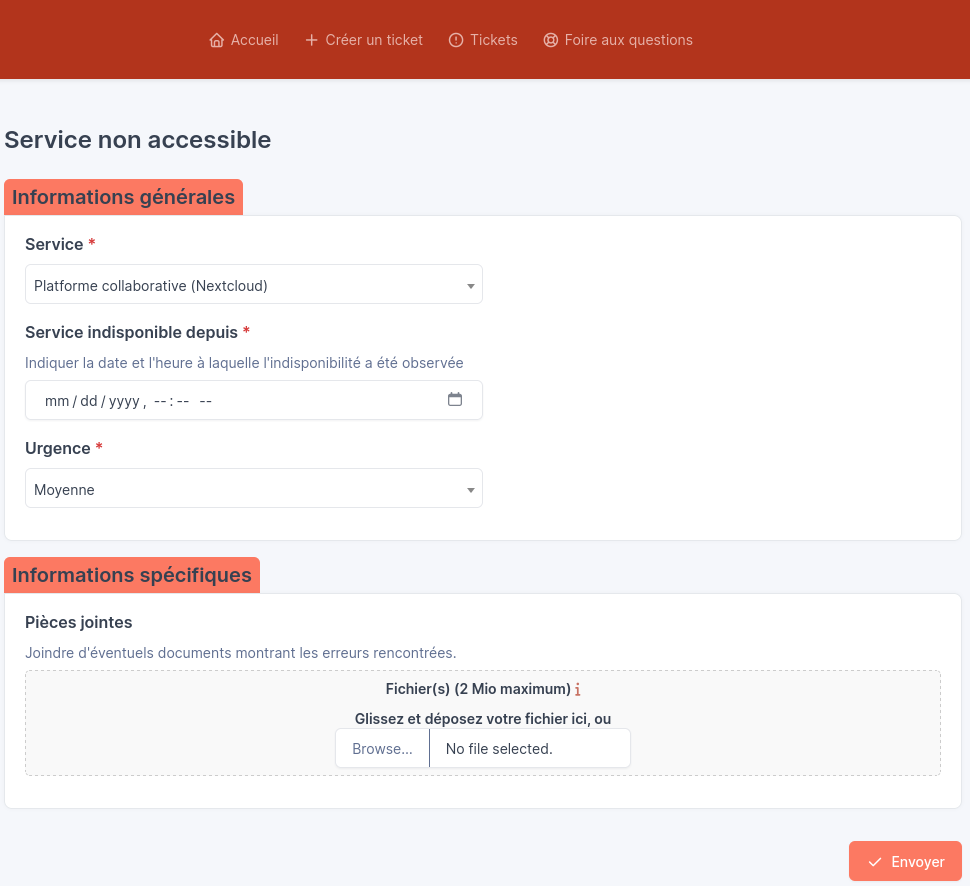Click the day (dd) segment of date
The height and width of the screenshot is (886, 970).
(89, 401)
